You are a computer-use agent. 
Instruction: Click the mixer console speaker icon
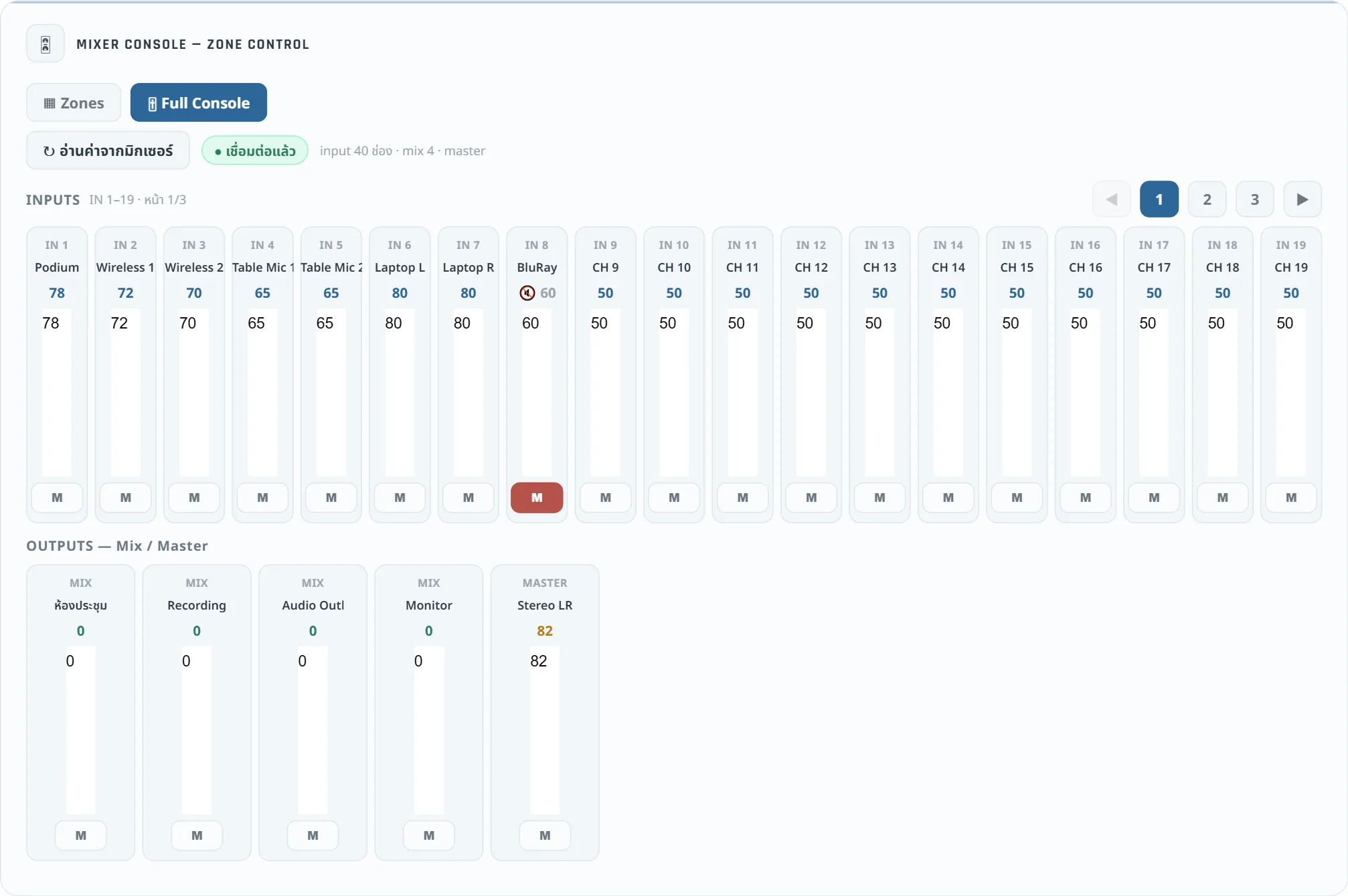(x=46, y=44)
